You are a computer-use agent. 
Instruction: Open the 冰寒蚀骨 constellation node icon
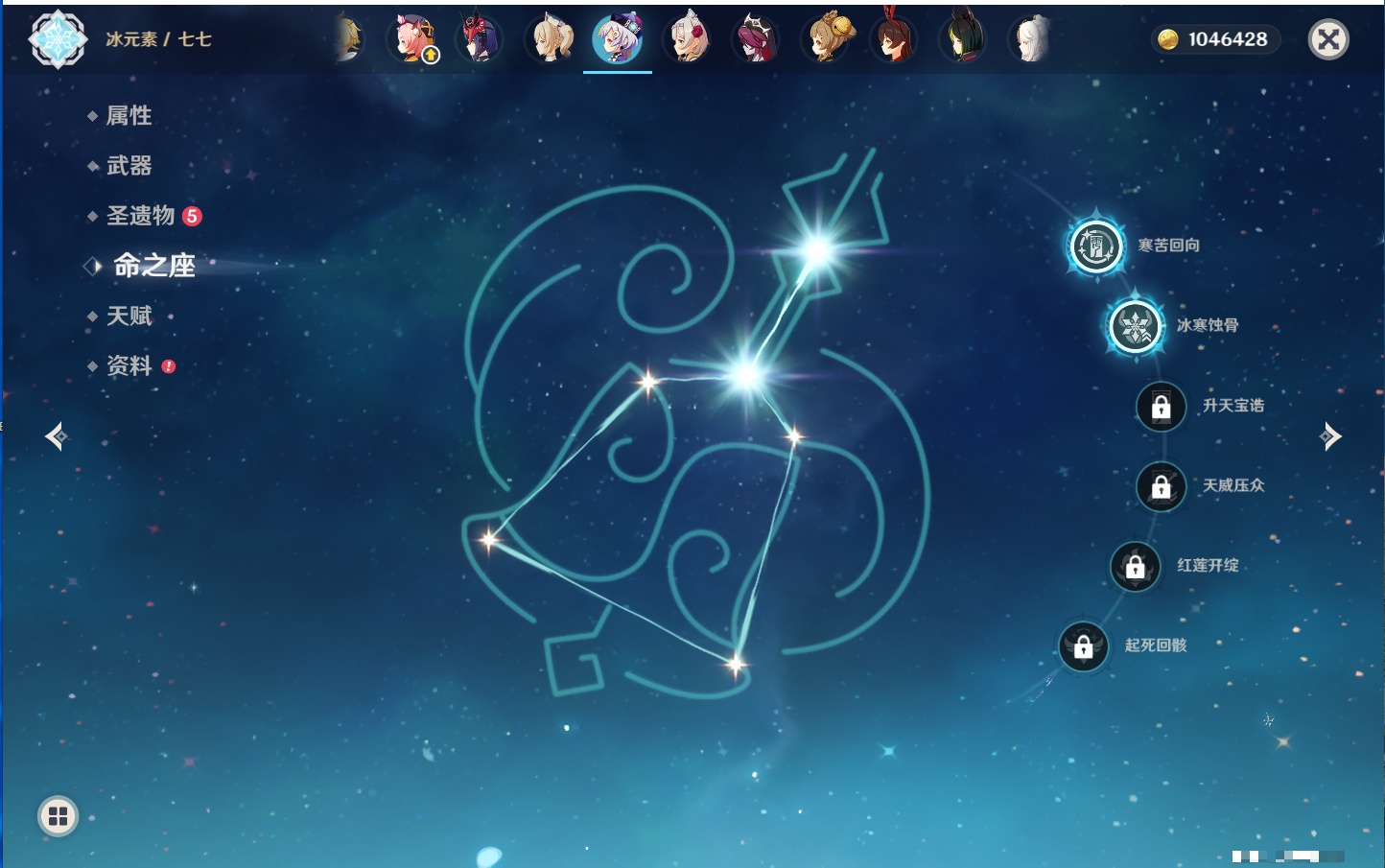tap(1136, 326)
